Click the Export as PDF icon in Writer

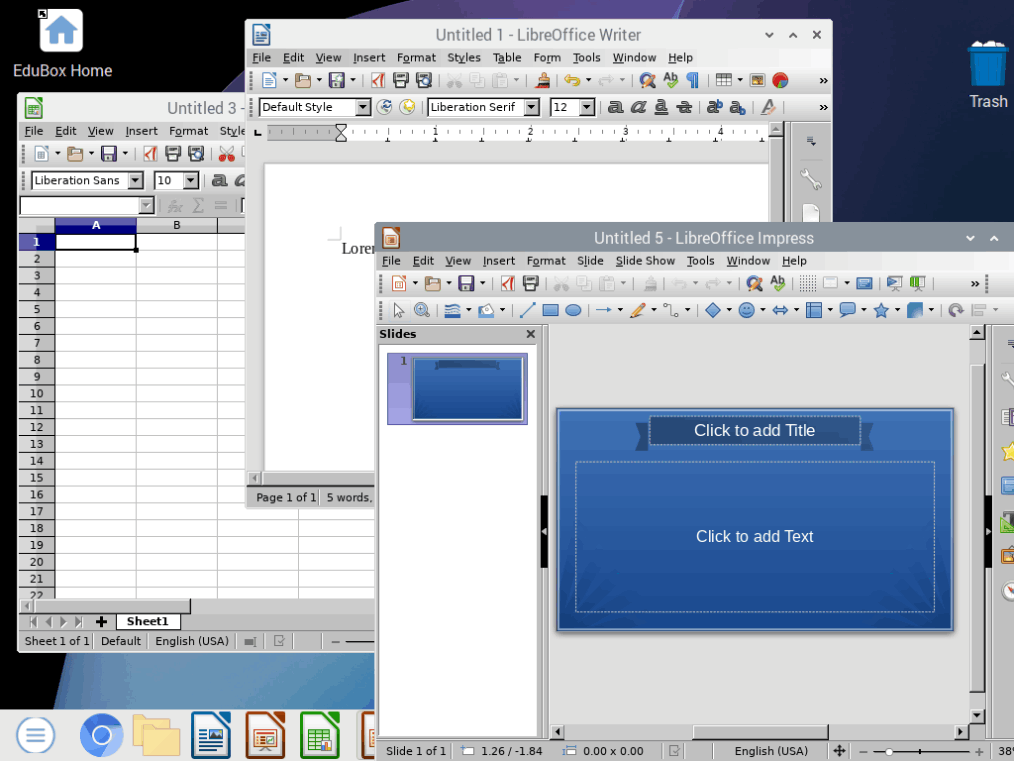point(378,81)
